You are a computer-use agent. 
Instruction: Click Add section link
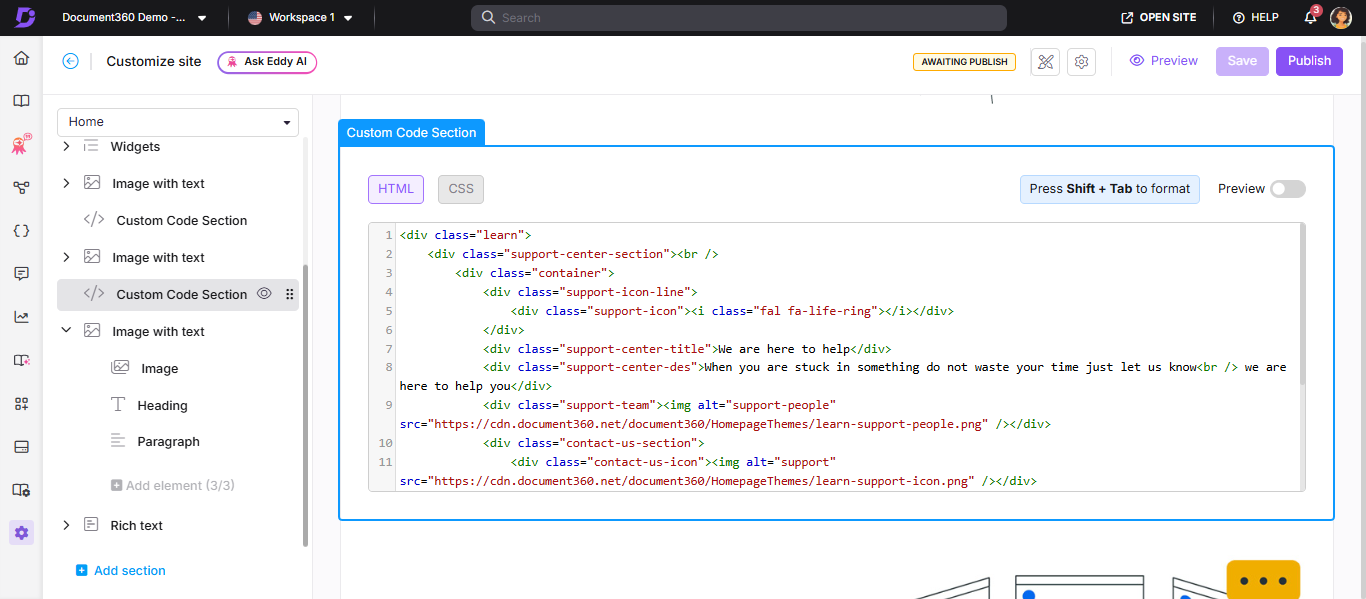click(121, 570)
